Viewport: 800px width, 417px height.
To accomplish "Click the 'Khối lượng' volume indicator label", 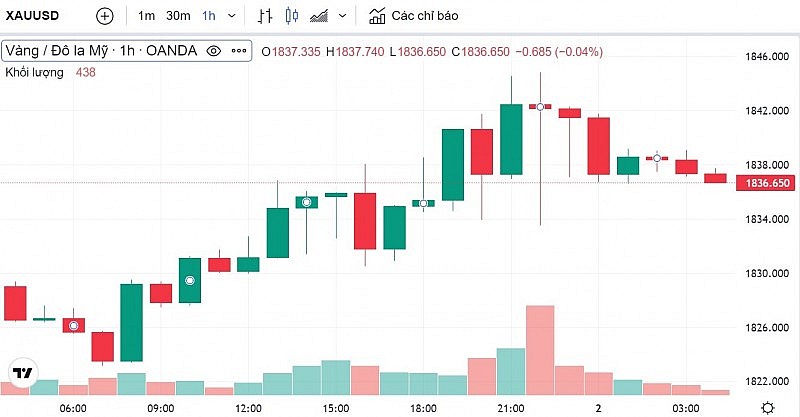I will (x=34, y=72).
